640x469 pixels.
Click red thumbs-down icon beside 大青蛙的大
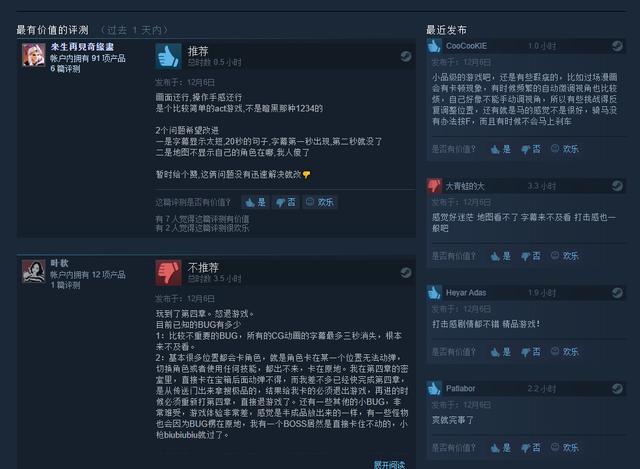click(x=434, y=186)
